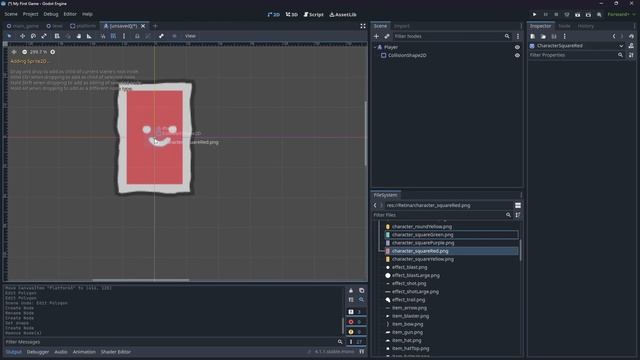
Task: Click the Filter Nodes search field
Action: click(x=452, y=36)
